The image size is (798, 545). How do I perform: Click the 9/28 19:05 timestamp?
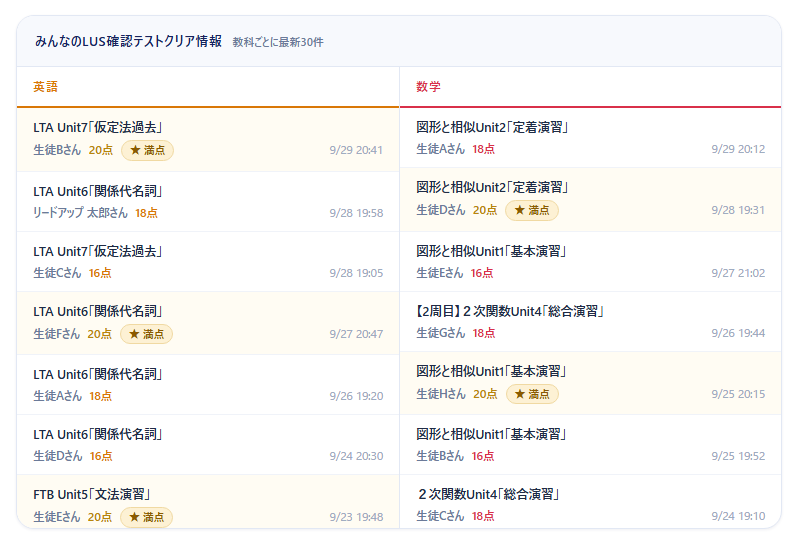(356, 273)
